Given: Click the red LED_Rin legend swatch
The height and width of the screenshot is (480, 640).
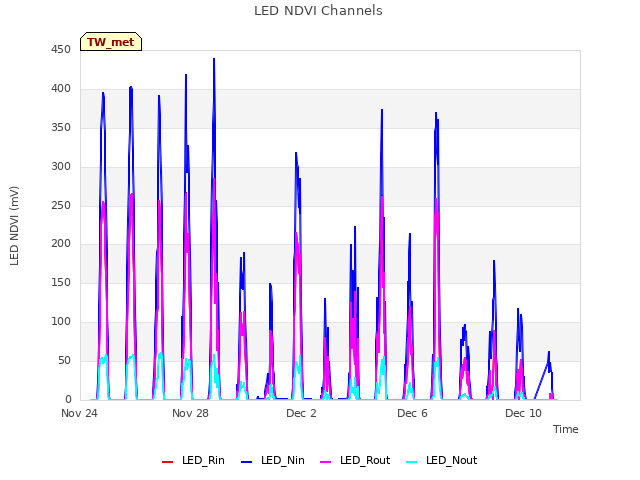Looking at the screenshot, I should pyautogui.click(x=167, y=462).
